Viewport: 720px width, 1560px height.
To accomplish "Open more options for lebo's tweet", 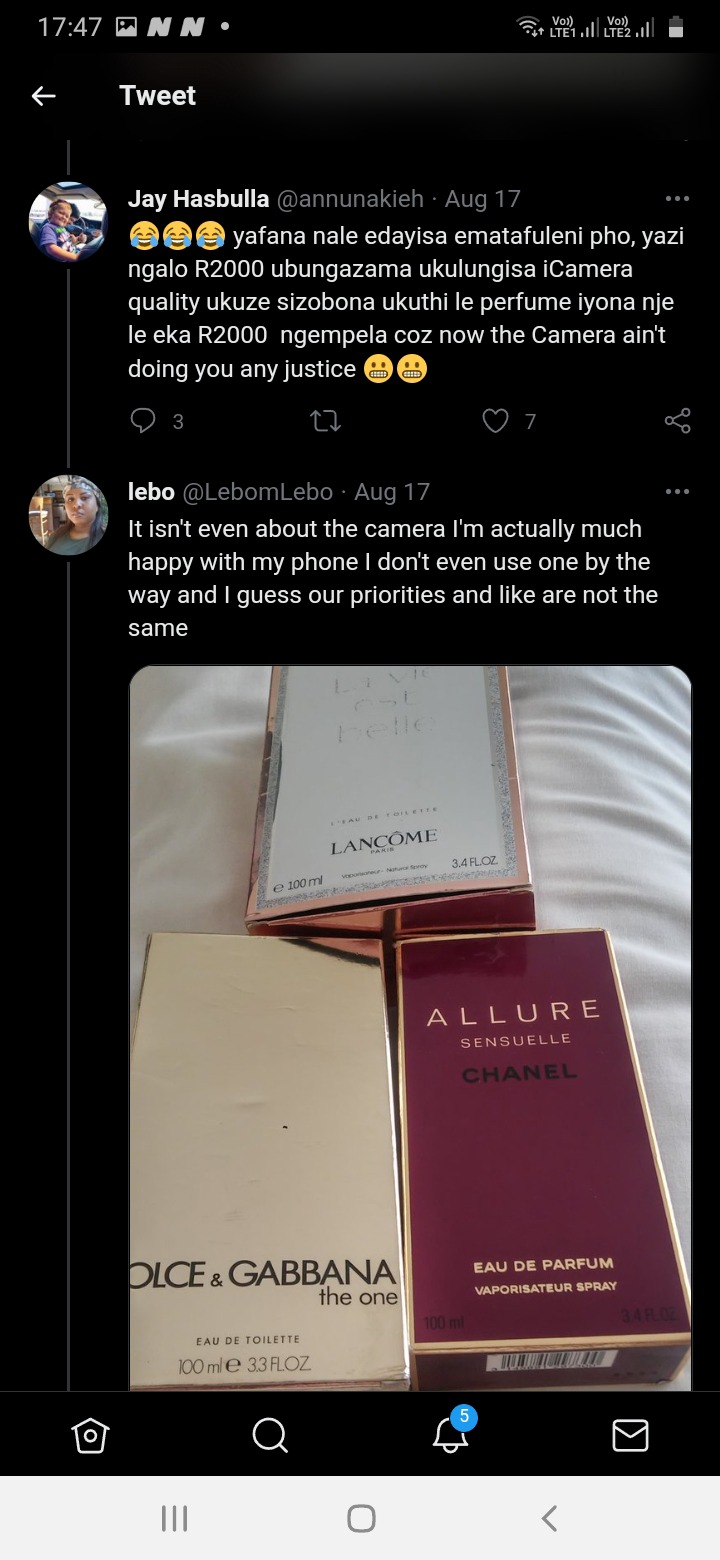I will (x=677, y=491).
